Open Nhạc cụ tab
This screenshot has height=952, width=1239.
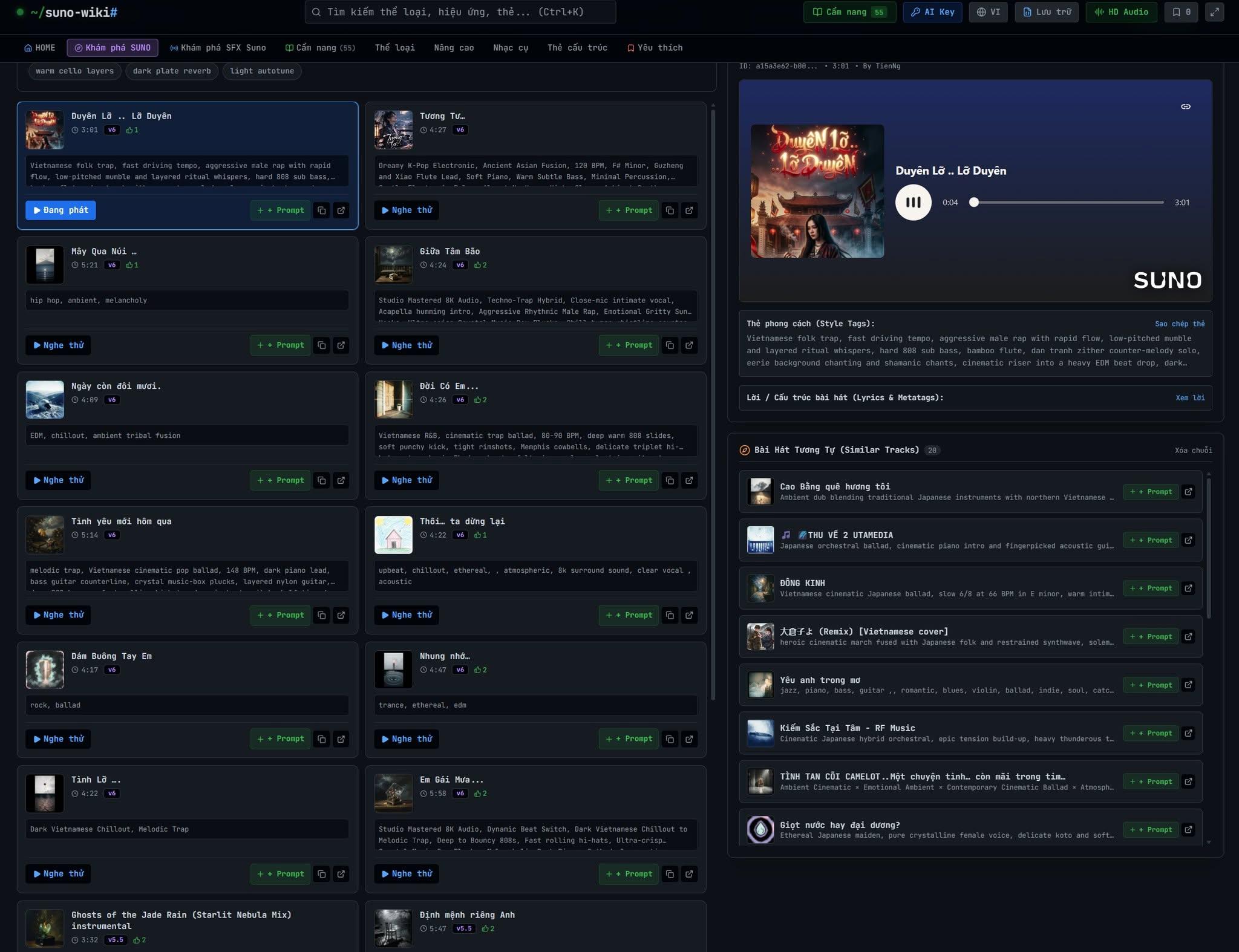pyautogui.click(x=511, y=48)
